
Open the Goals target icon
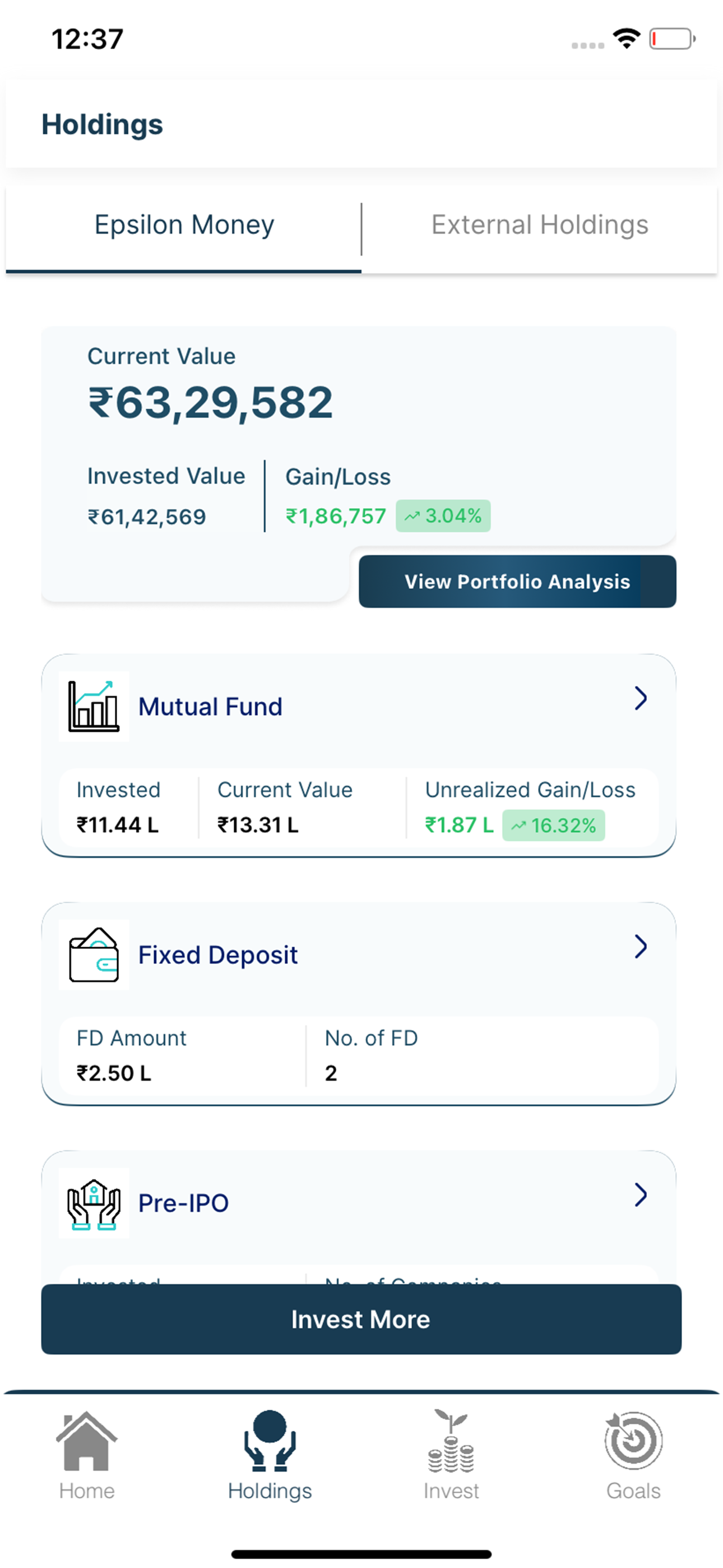coord(633,1440)
